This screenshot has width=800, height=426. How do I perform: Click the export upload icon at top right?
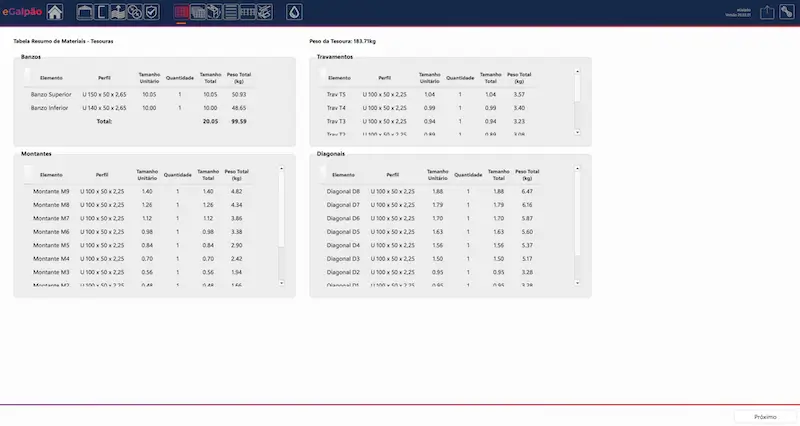pos(767,12)
